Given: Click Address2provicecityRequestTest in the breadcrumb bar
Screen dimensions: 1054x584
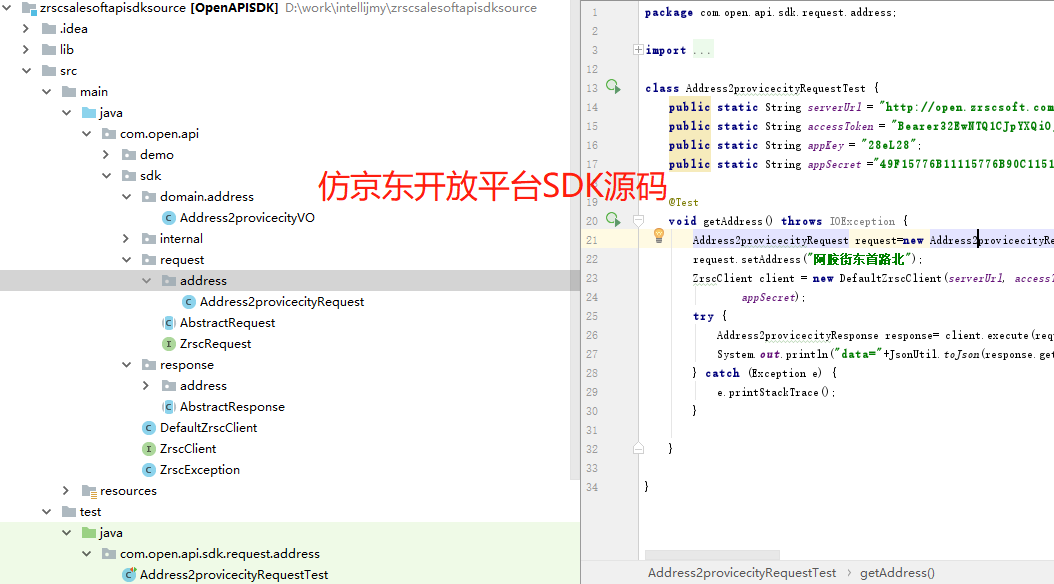Looking at the screenshot, I should 741,573.
